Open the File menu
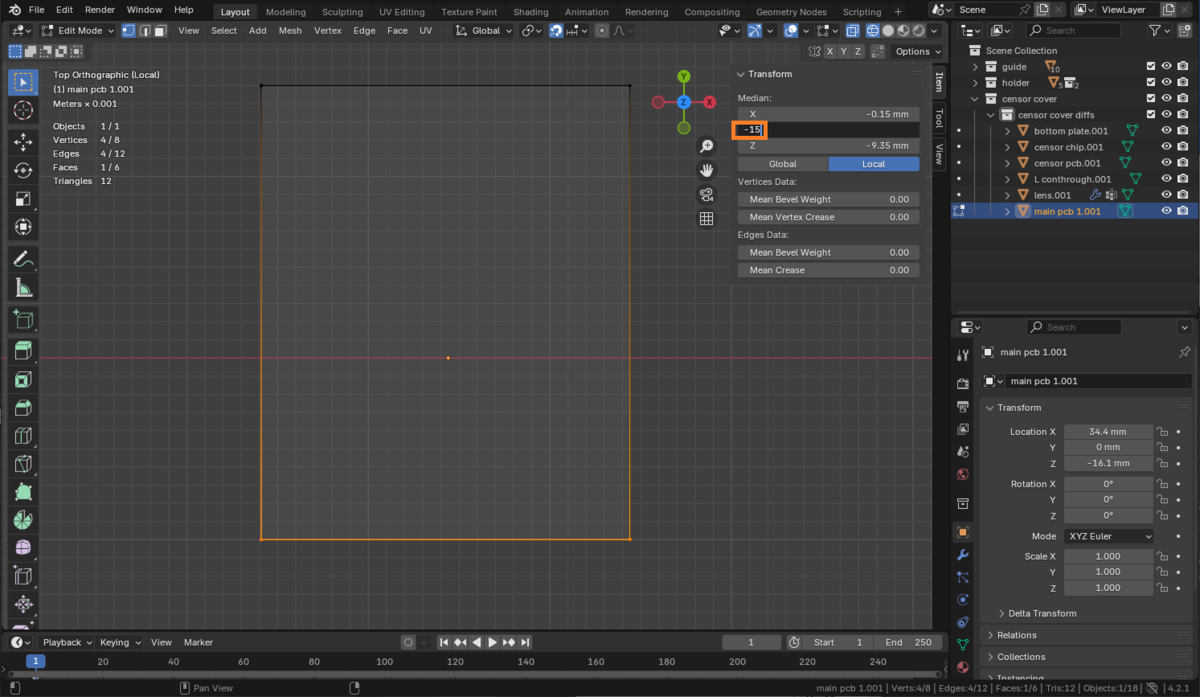Viewport: 1200px width, 697px height. pyautogui.click(x=36, y=10)
